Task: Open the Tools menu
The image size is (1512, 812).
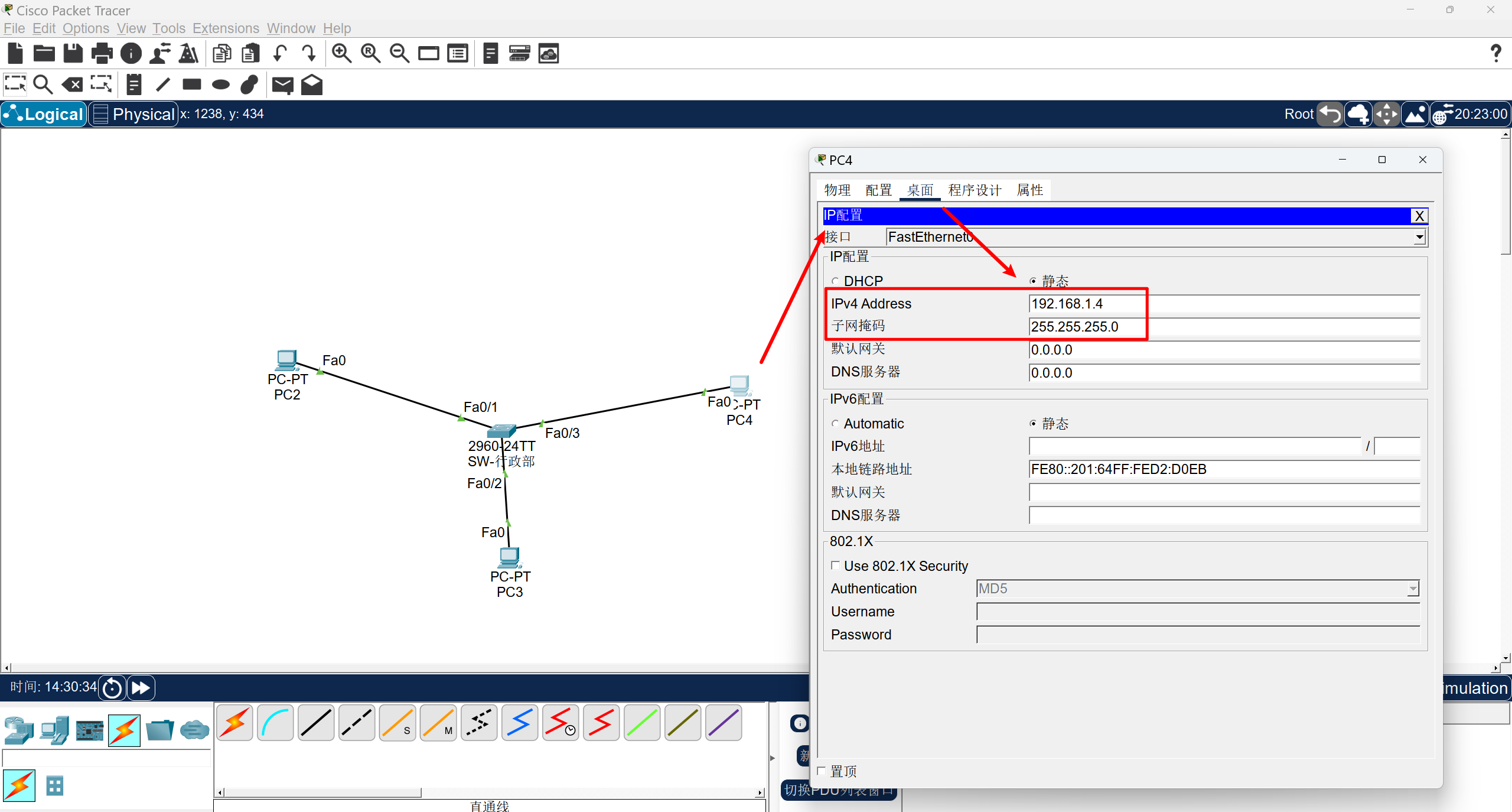Action: click(169, 28)
